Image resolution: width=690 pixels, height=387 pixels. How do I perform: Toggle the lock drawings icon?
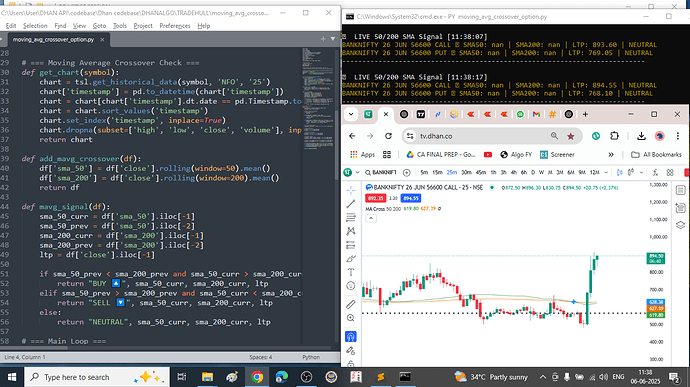tap(351, 363)
